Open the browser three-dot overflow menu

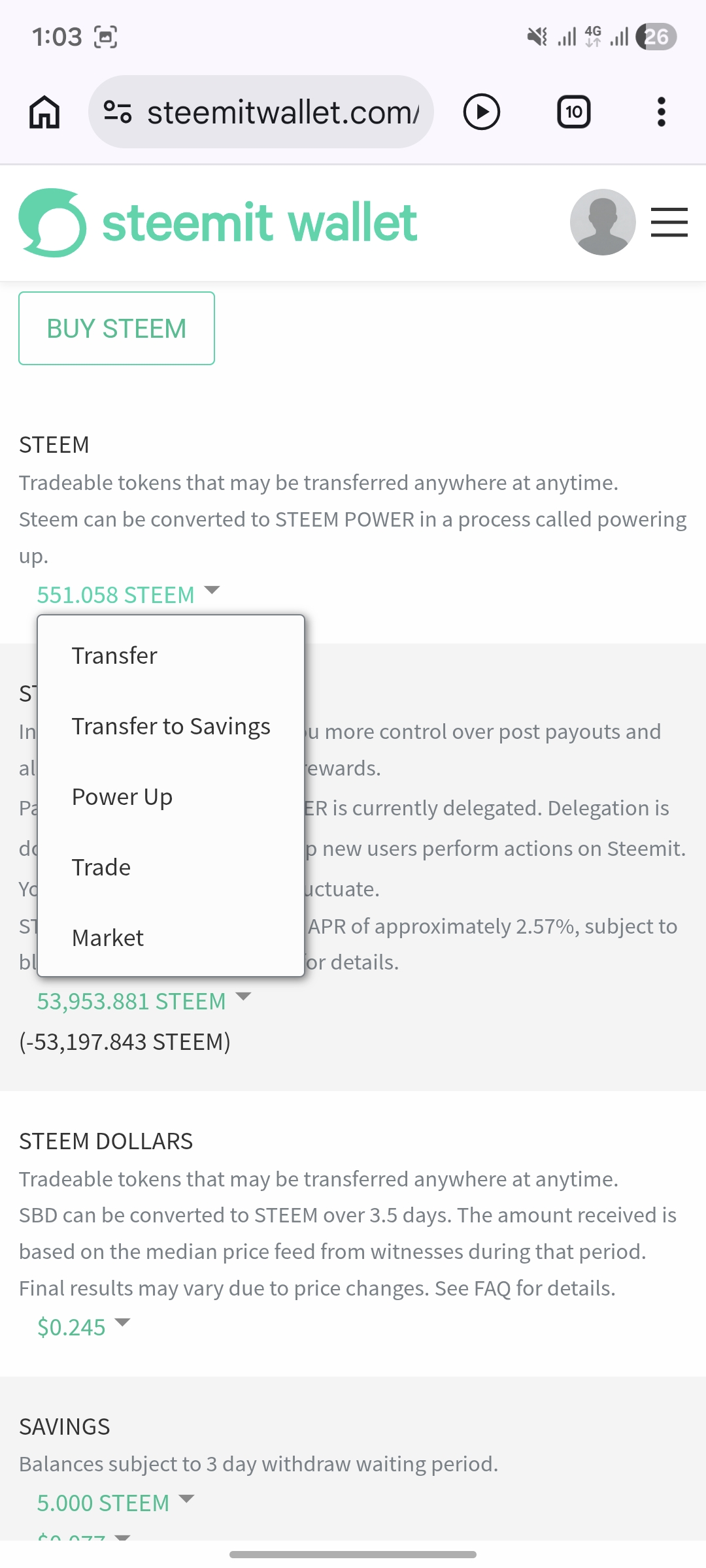tap(661, 112)
